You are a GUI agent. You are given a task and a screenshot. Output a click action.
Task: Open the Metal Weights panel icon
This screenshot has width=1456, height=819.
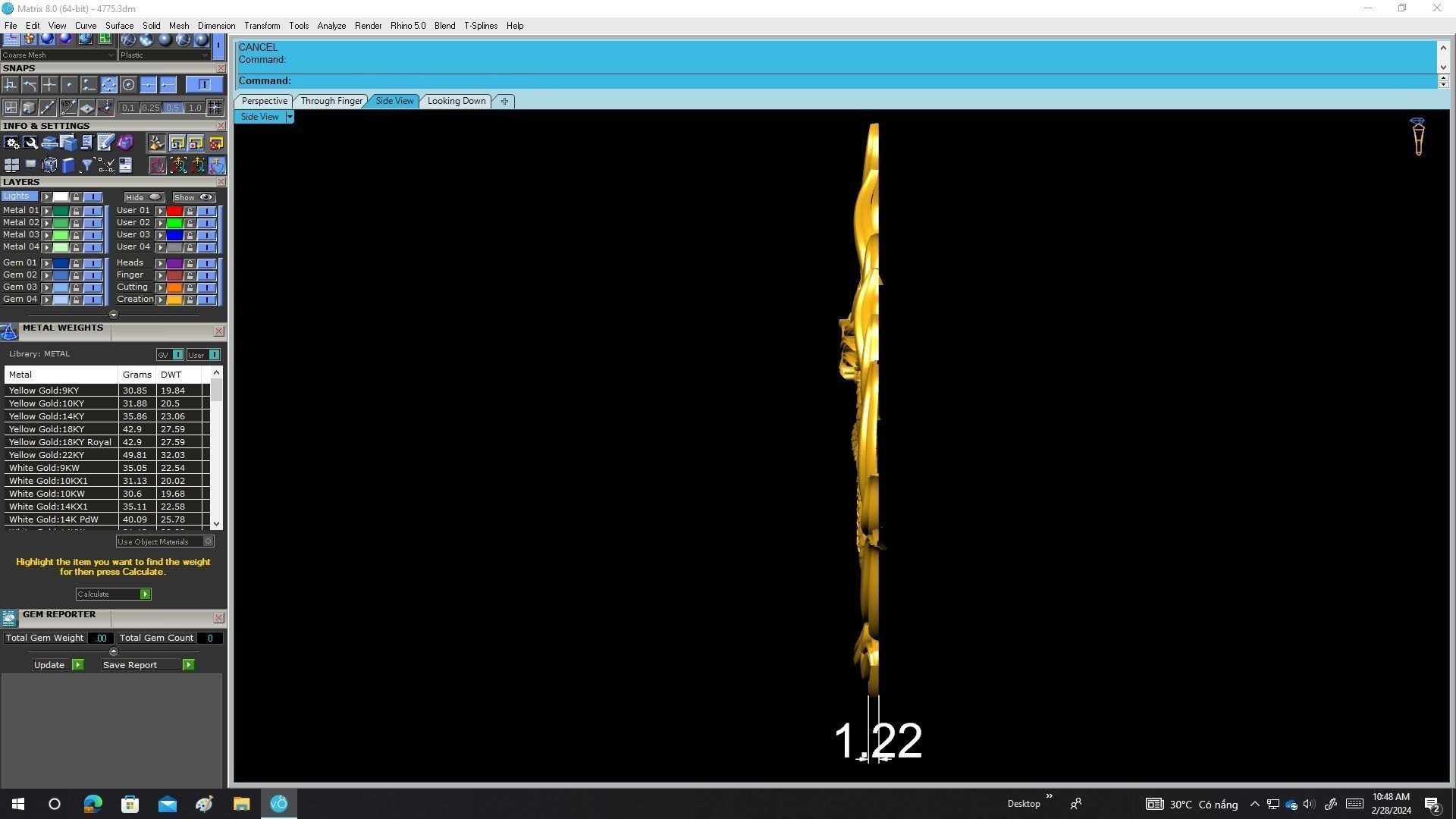tap(9, 332)
